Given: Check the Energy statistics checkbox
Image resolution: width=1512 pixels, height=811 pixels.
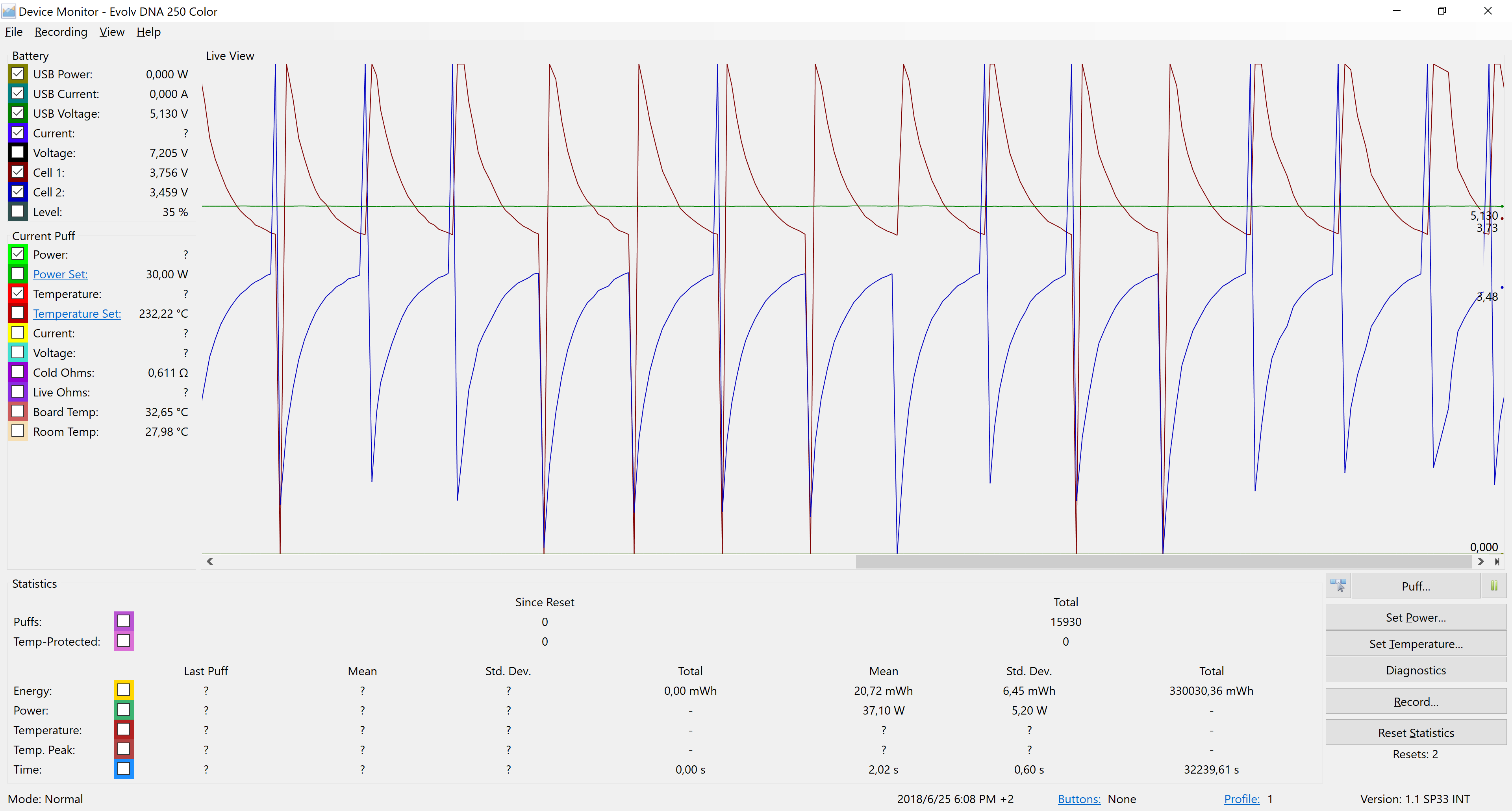Looking at the screenshot, I should tap(124, 690).
